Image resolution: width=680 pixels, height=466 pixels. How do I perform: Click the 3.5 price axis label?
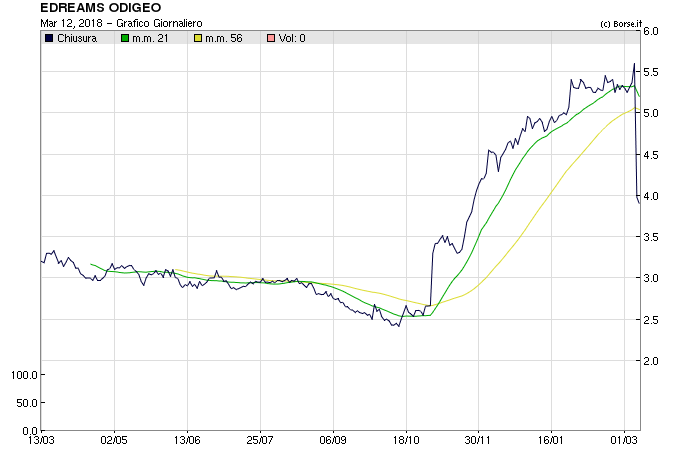[x=651, y=237]
